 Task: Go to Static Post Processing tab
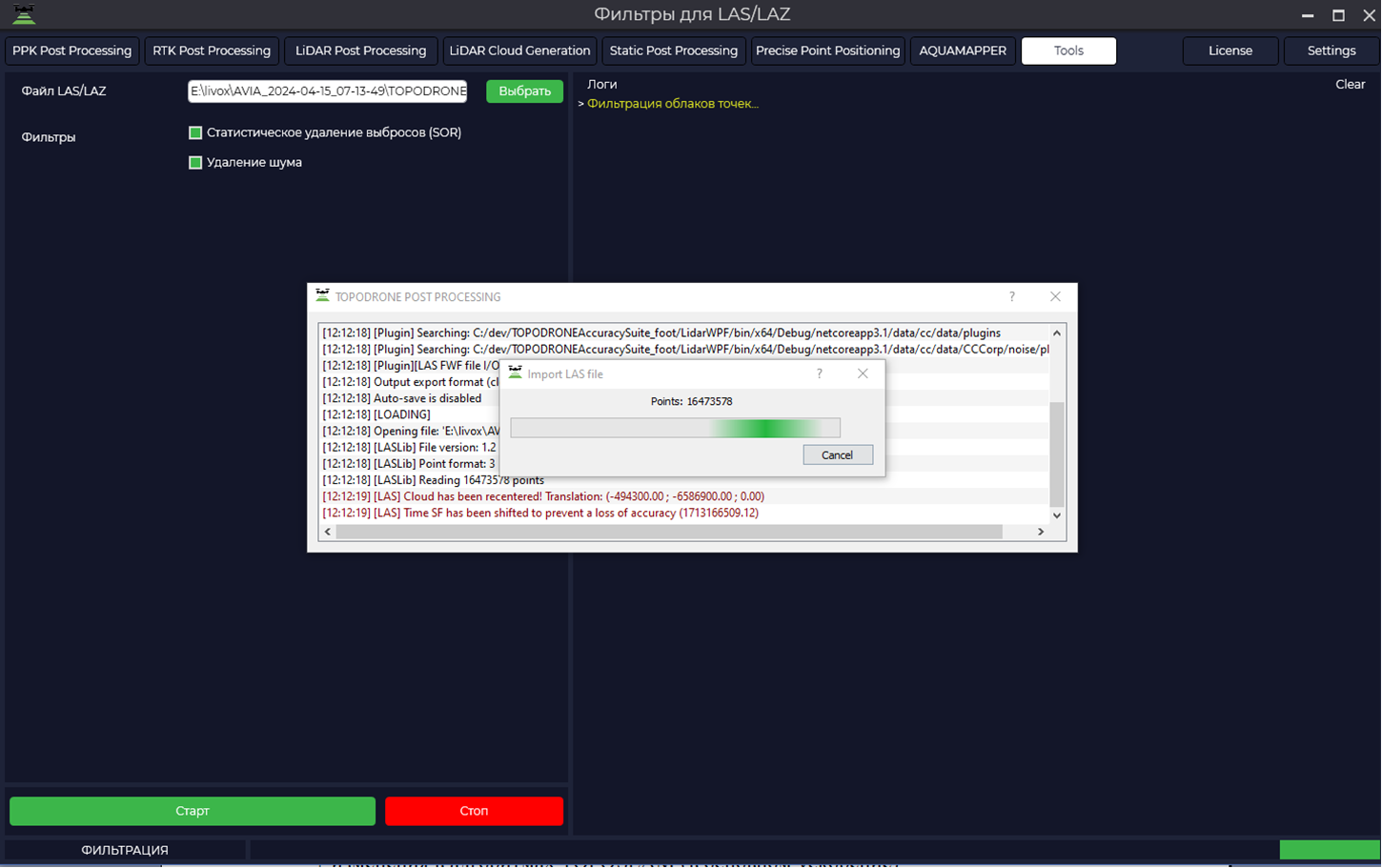click(x=674, y=50)
